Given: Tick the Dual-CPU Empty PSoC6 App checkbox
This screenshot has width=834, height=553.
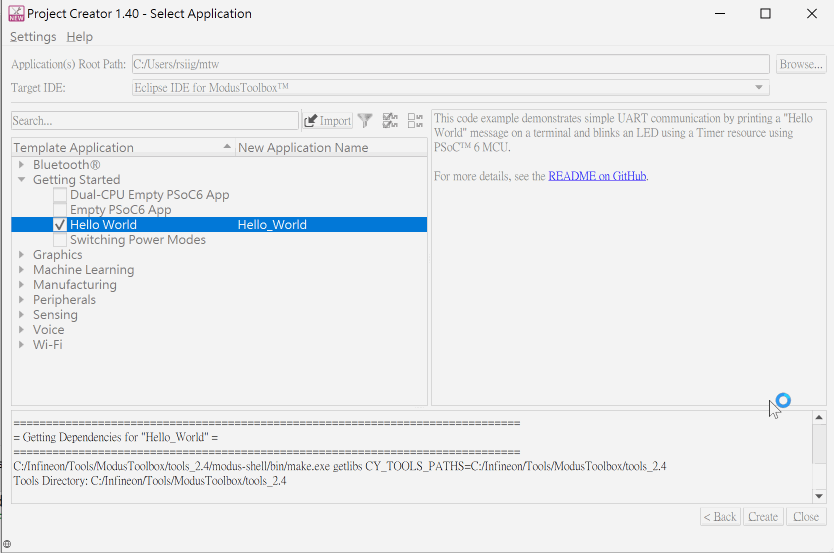Looking at the screenshot, I should [60, 195].
